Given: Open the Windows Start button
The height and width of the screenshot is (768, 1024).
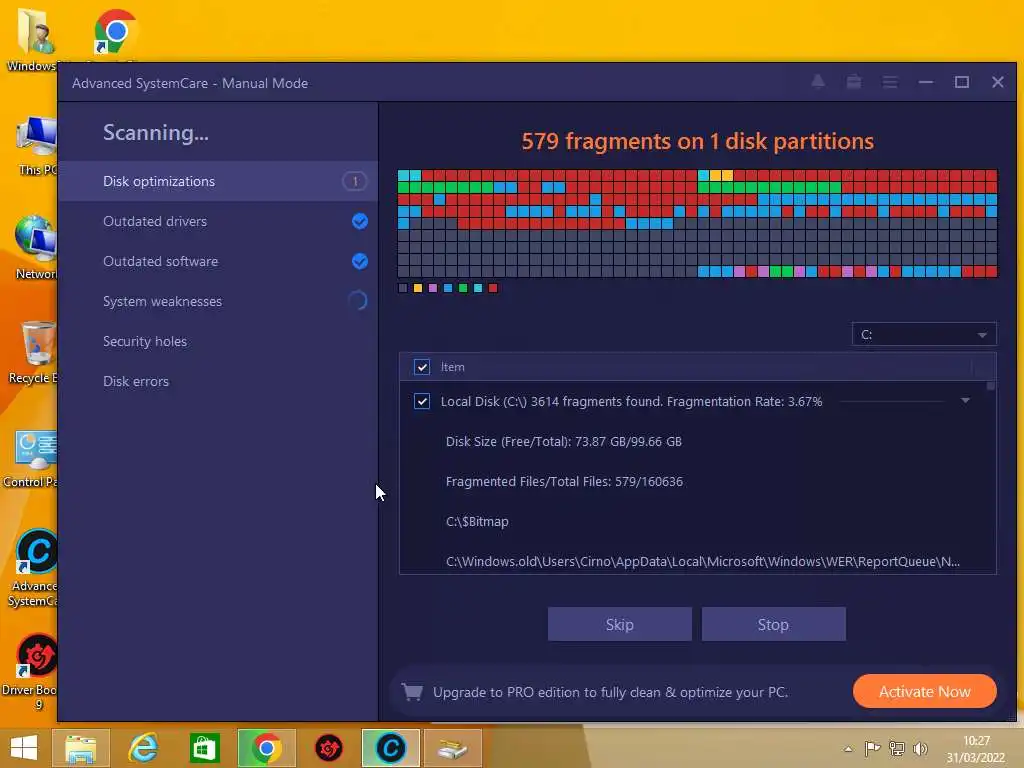Looking at the screenshot, I should [24, 748].
